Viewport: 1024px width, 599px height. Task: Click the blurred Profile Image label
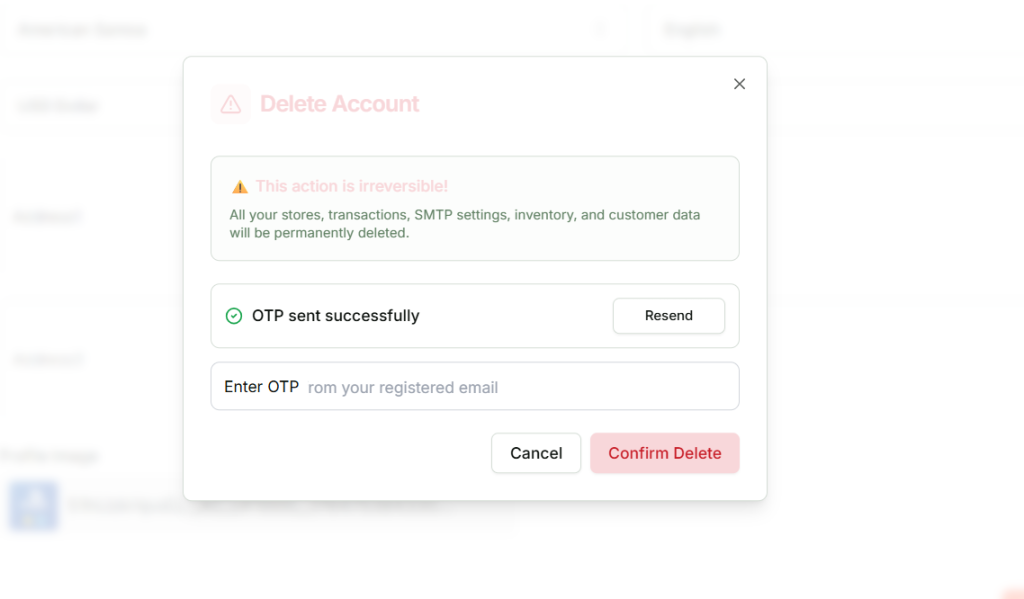[x=48, y=456]
